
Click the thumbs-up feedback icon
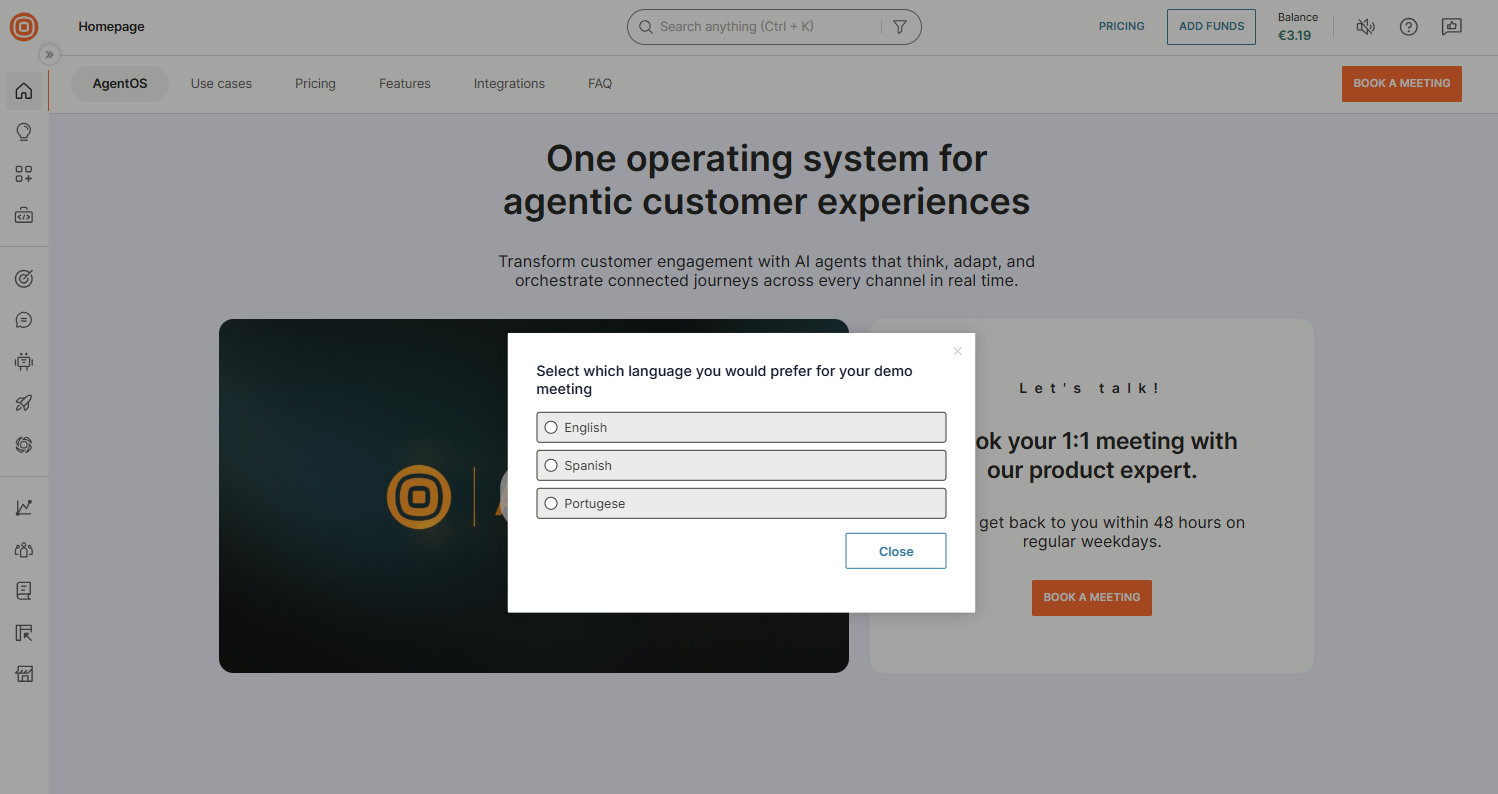tap(1451, 27)
